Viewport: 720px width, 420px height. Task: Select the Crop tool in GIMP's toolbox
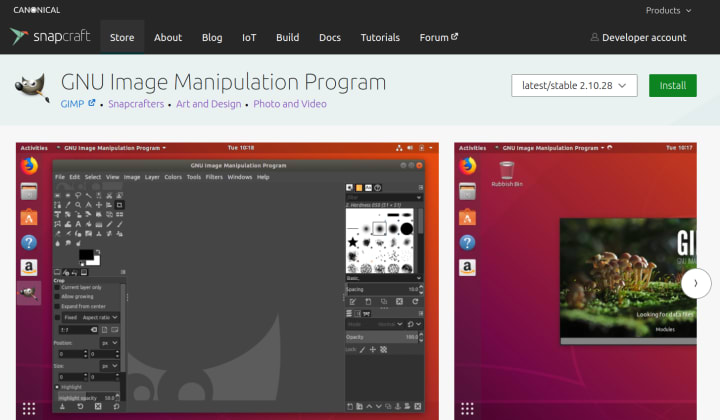click(x=119, y=205)
